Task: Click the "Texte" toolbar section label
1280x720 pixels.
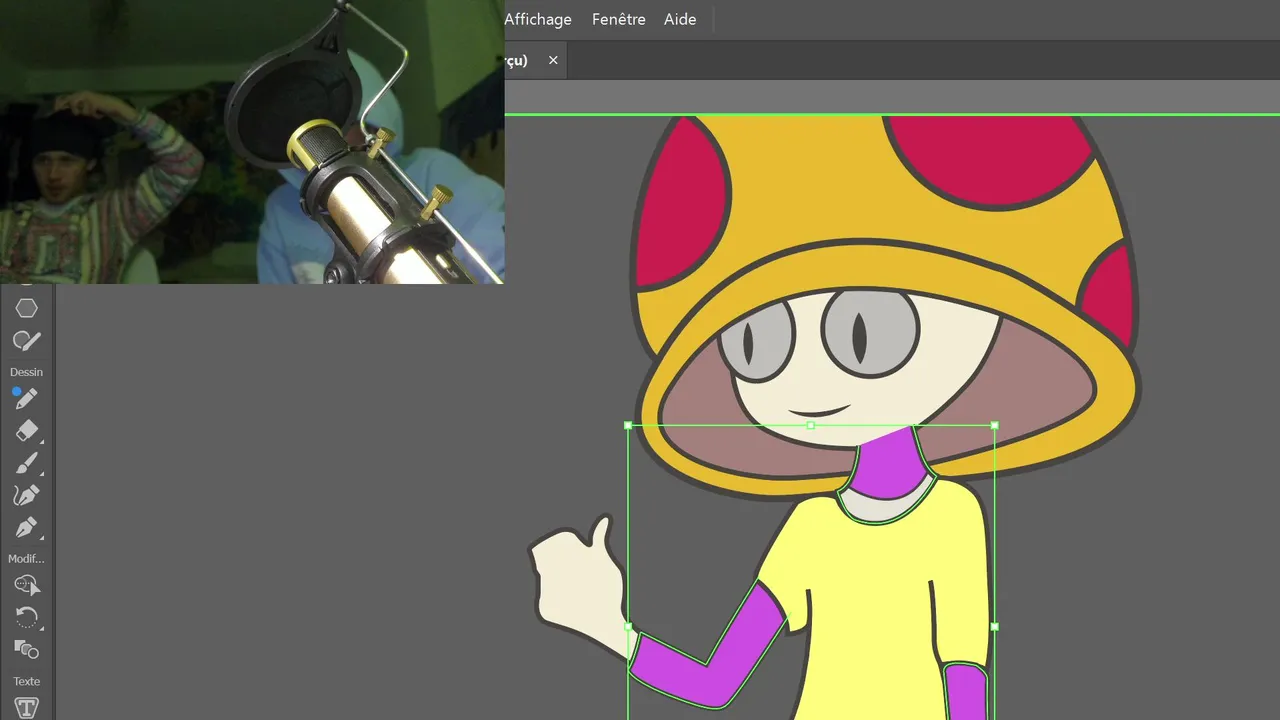Action: [x=26, y=681]
